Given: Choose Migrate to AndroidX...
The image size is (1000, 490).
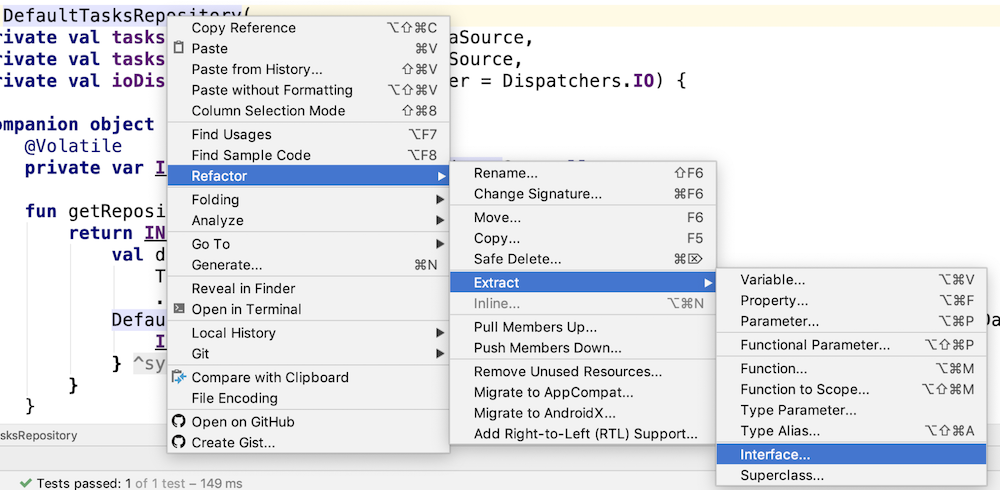Looking at the screenshot, I should point(545,413).
